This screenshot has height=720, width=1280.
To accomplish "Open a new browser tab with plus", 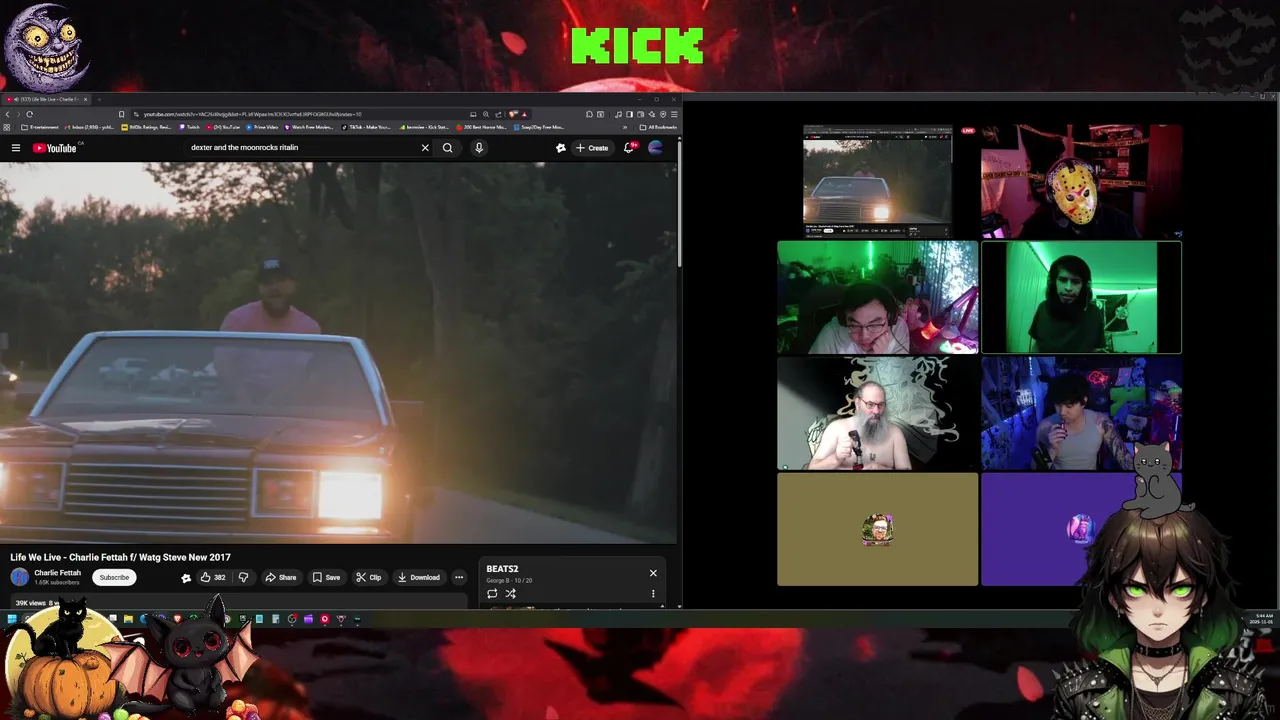I will tap(98, 99).
